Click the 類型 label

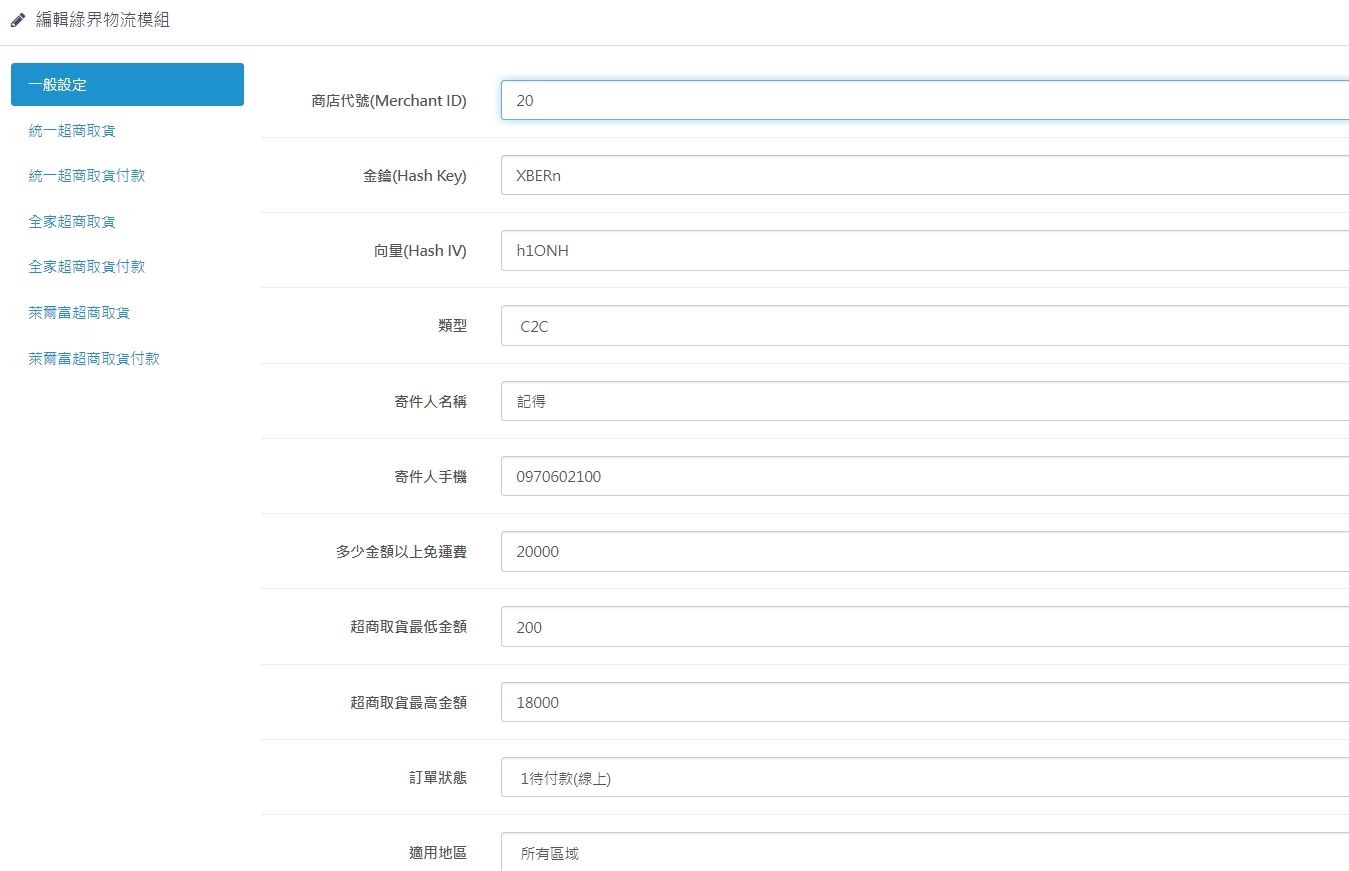452,326
